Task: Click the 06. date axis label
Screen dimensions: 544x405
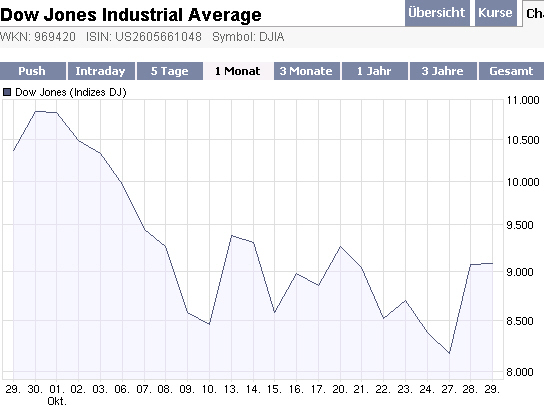Action: pyautogui.click(x=122, y=389)
